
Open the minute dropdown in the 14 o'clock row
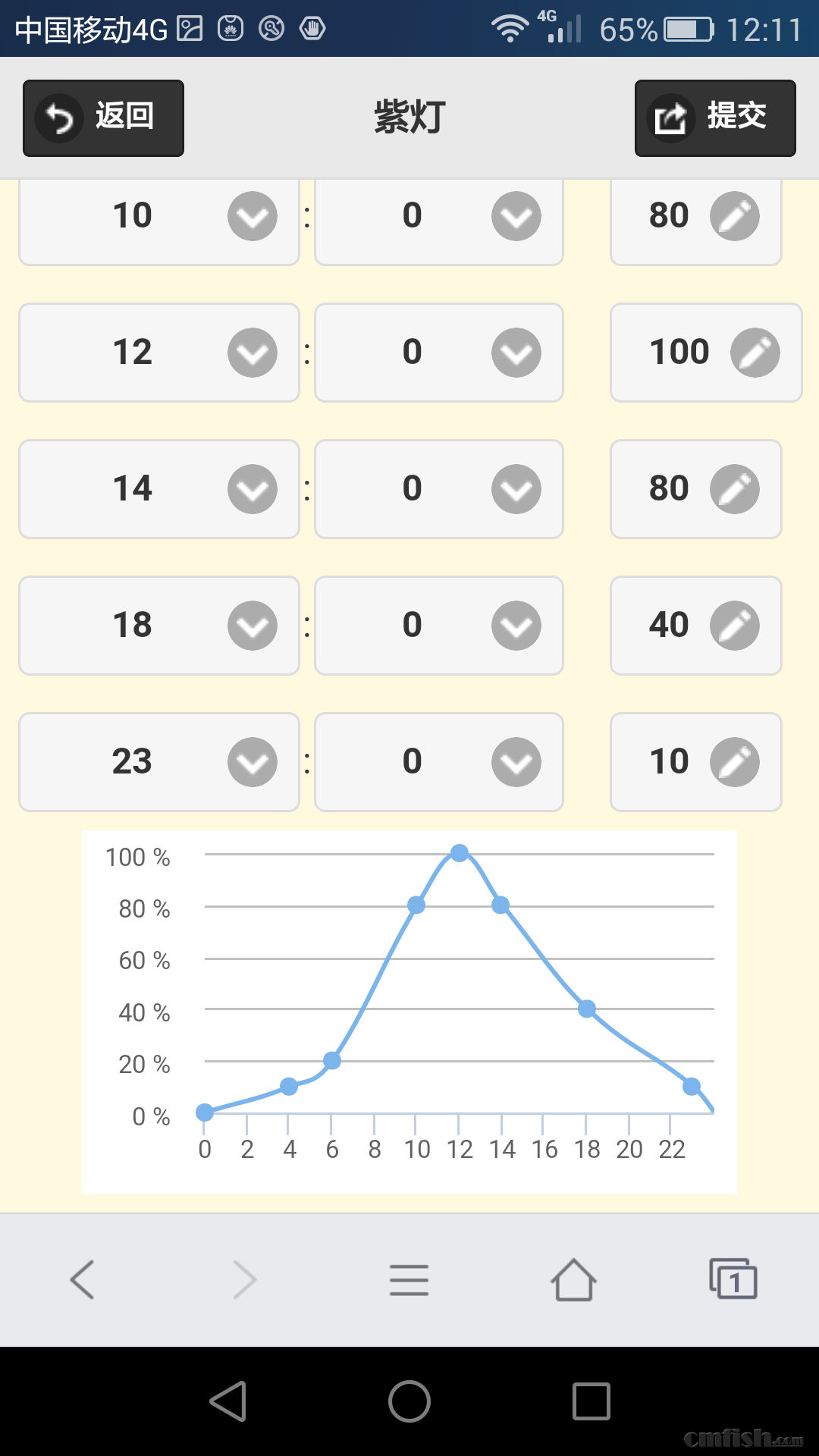click(x=516, y=489)
